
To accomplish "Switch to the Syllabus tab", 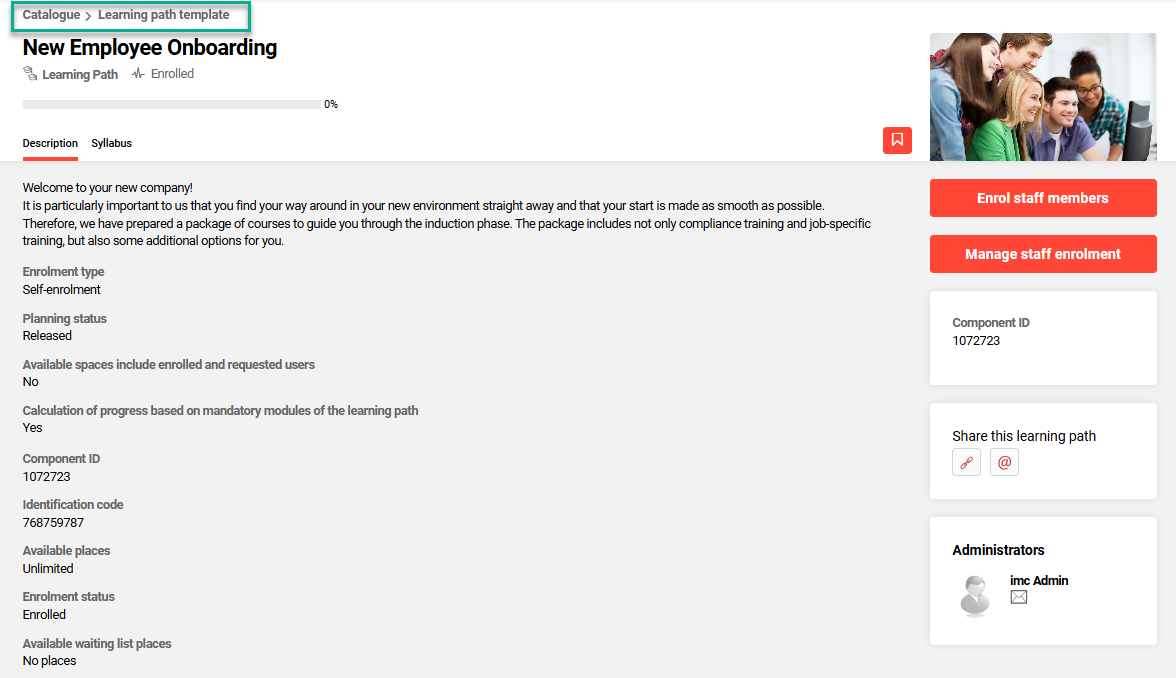I will point(111,143).
